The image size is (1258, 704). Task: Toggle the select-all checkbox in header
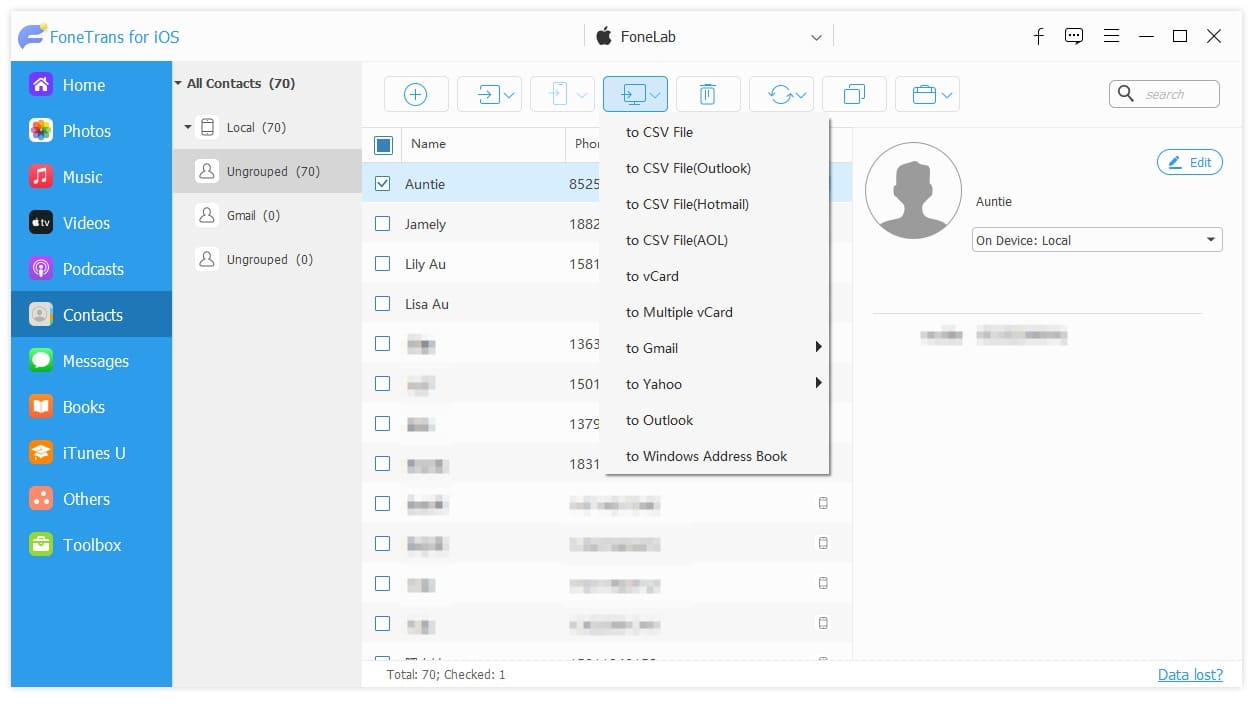(383, 145)
